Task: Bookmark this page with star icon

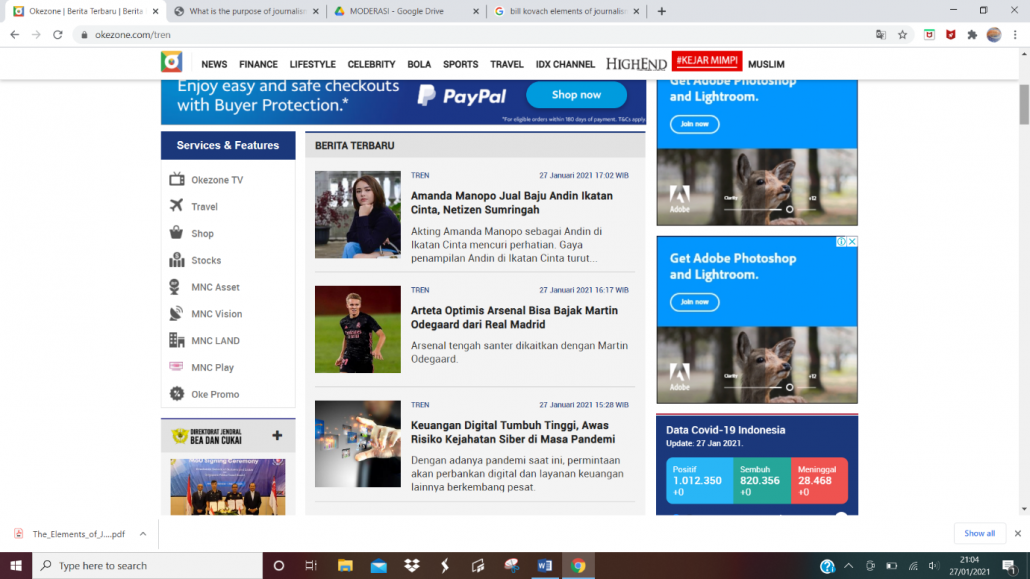Action: 903,35
